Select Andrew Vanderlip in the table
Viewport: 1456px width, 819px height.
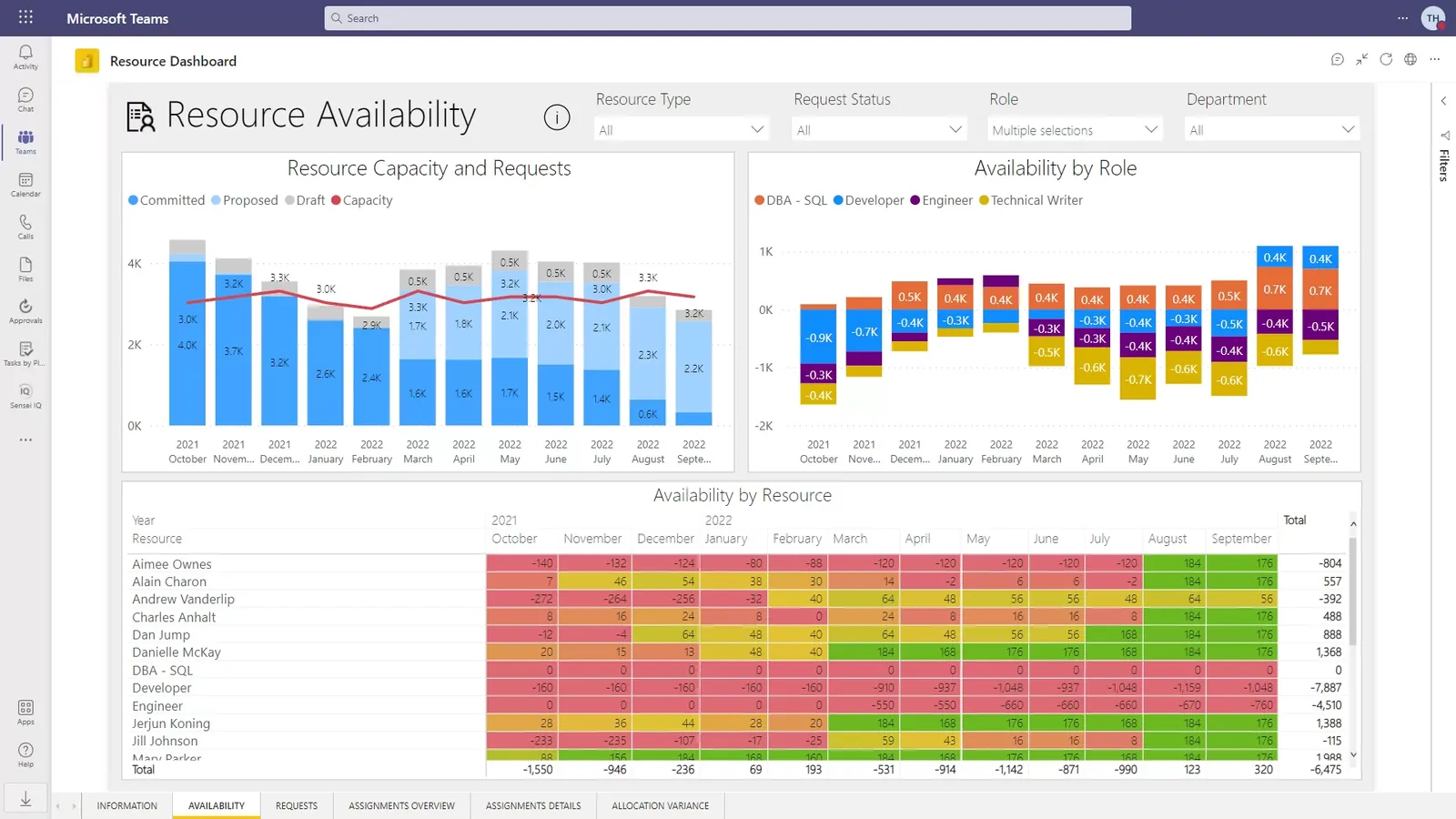(183, 599)
